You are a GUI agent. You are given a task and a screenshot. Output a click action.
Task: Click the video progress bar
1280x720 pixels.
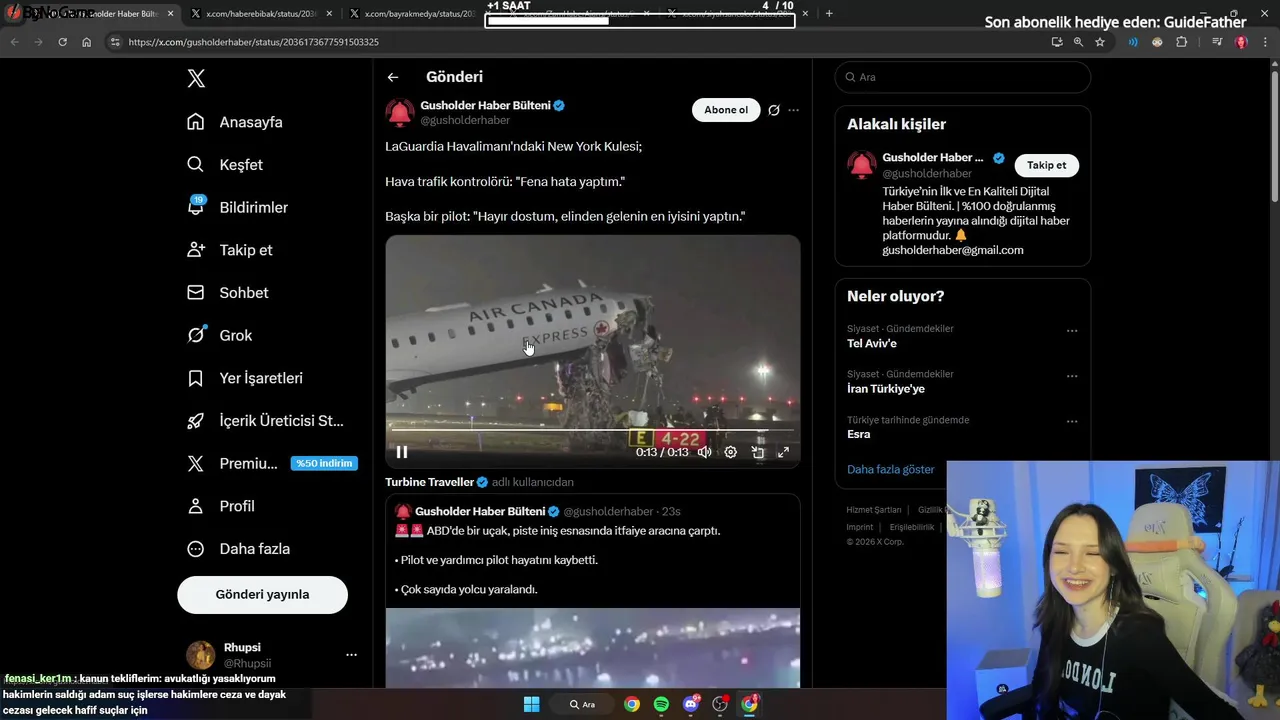[592, 431]
